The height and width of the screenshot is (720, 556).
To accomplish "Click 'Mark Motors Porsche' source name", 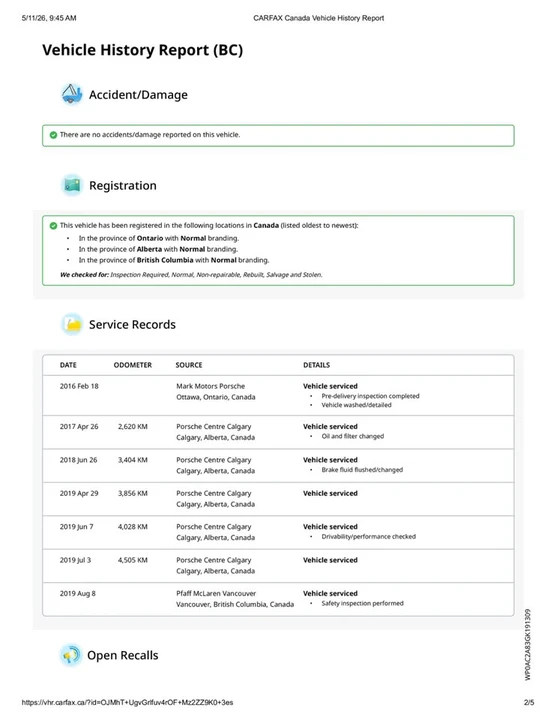I will pyautogui.click(x=211, y=386).
